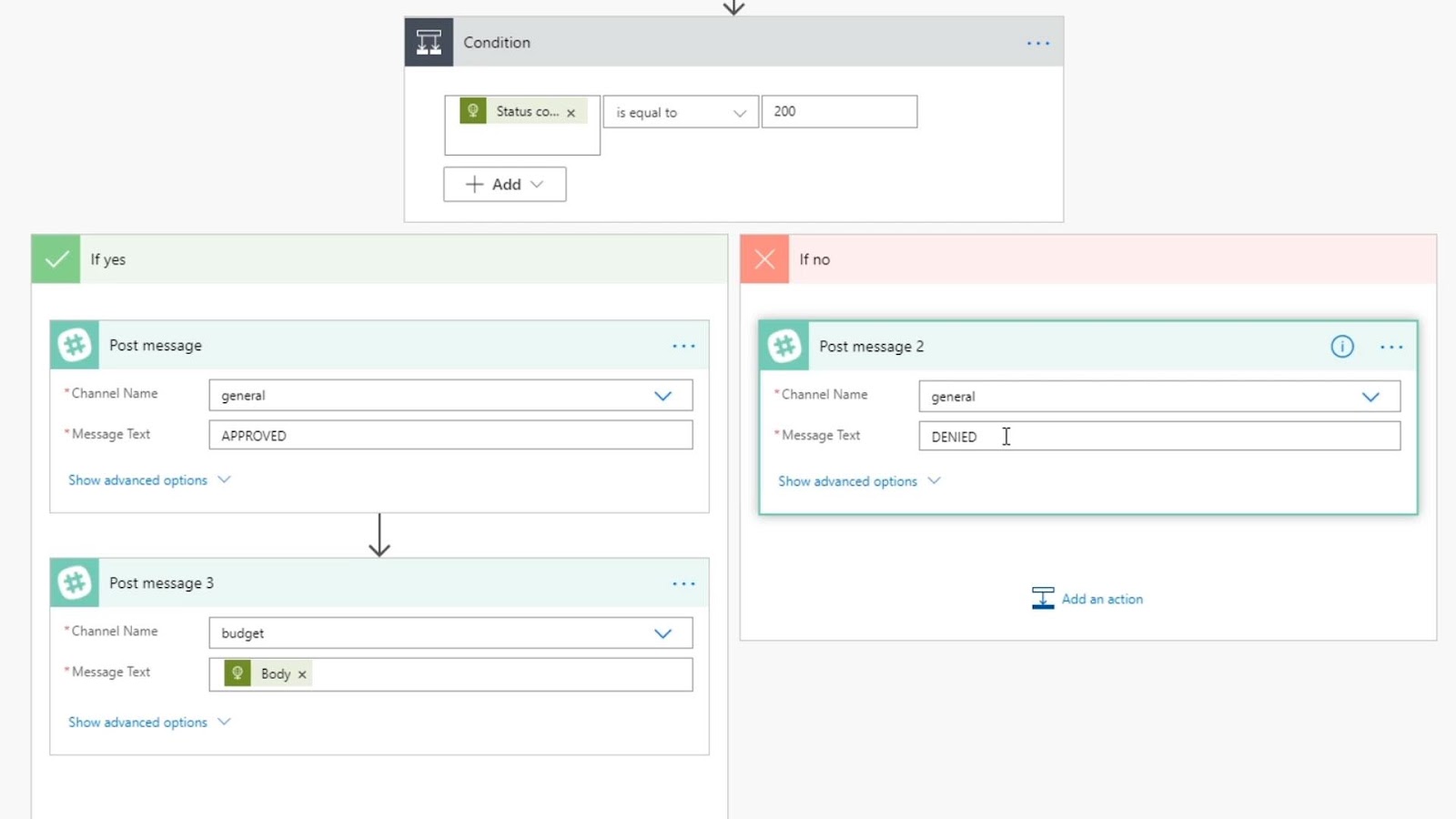The width and height of the screenshot is (1456, 819).
Task: Click the If yes branch header
Action: coord(379,259)
